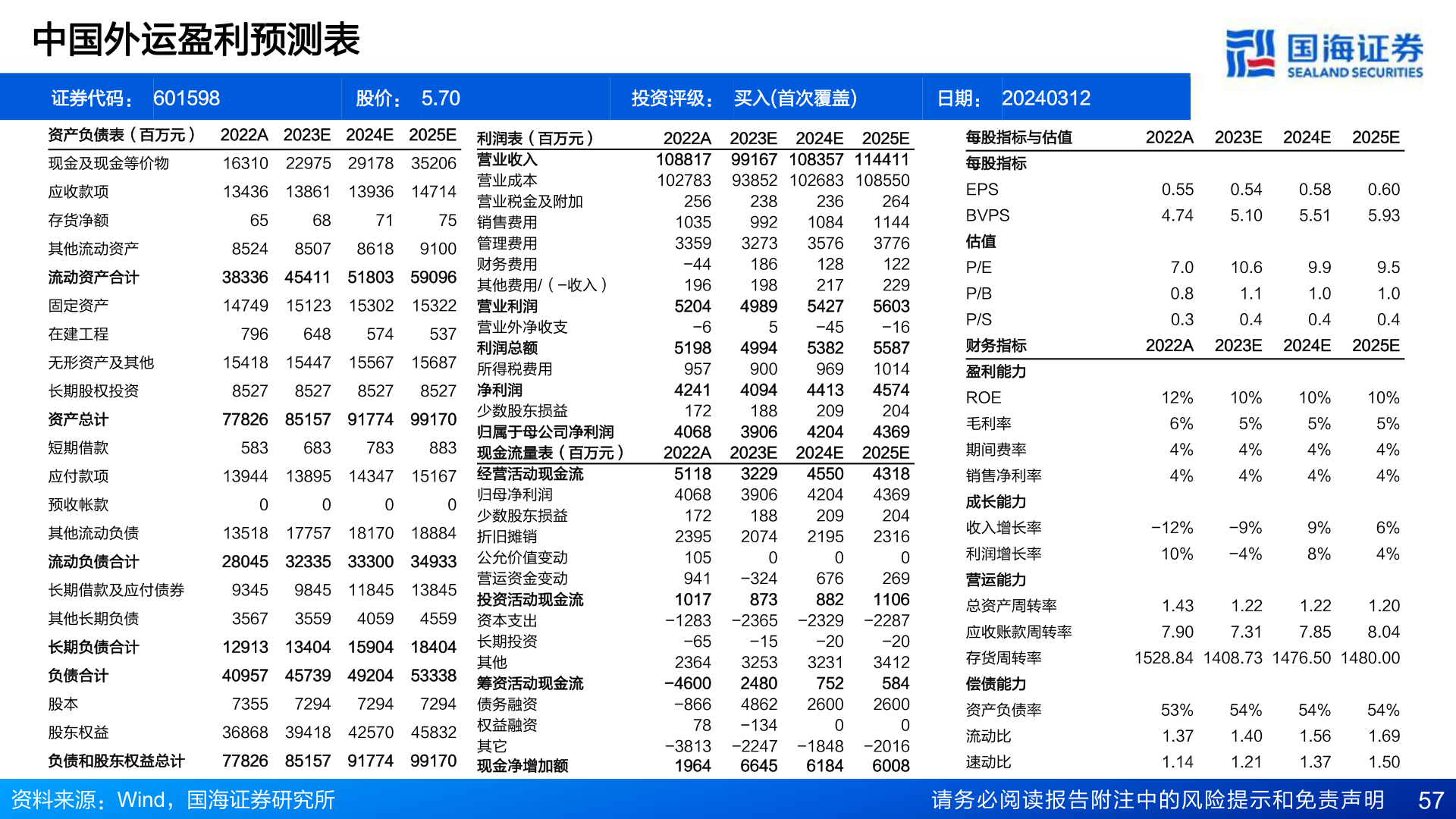The height and width of the screenshot is (819, 1456).
Task: Click the 现金净增加额 row label
Action: 522,766
